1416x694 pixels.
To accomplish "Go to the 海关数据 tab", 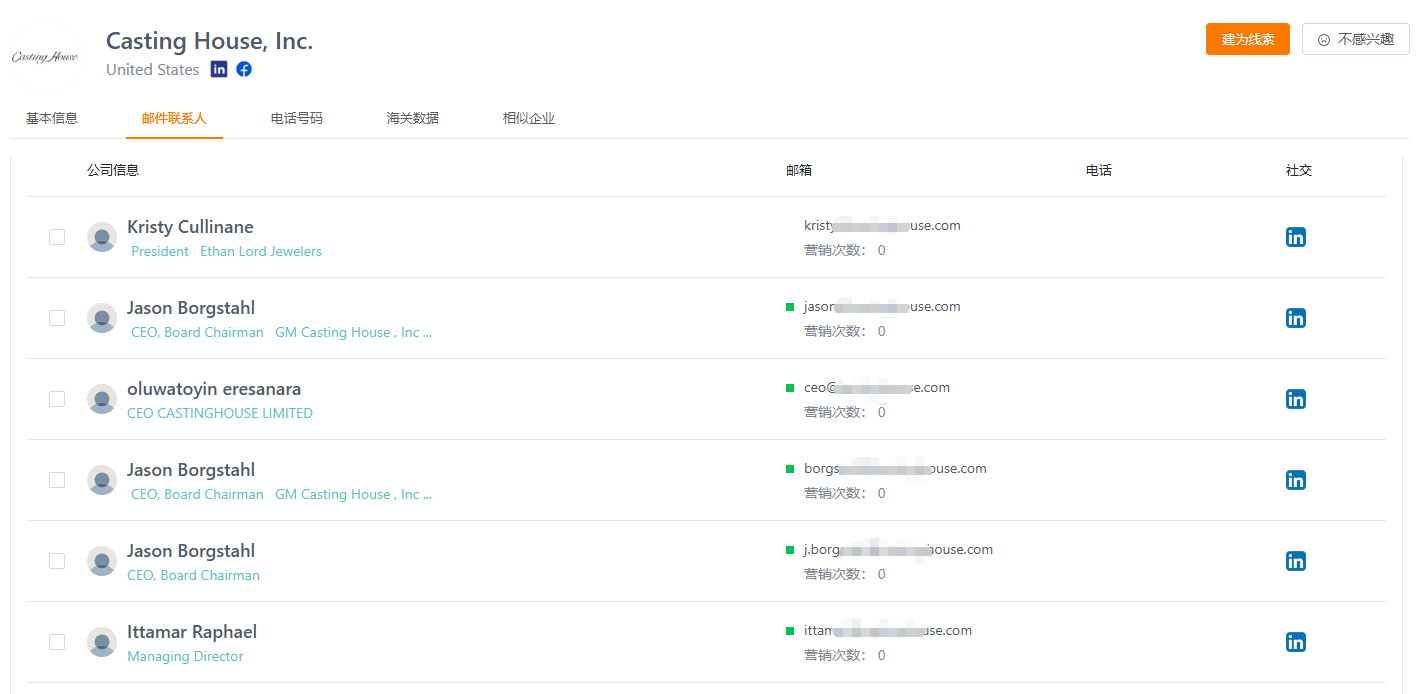I will pos(413,118).
